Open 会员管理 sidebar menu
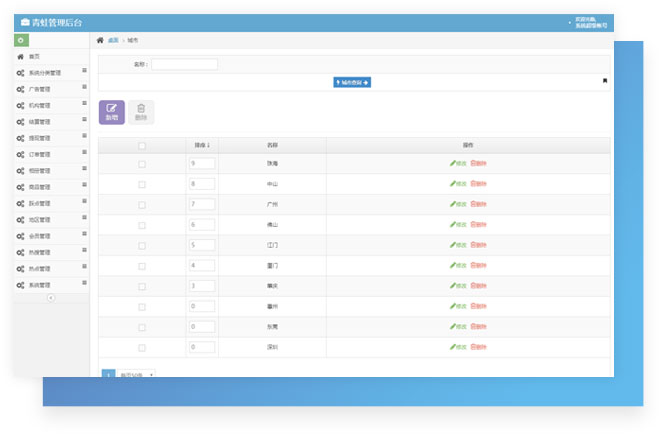 tap(52, 236)
